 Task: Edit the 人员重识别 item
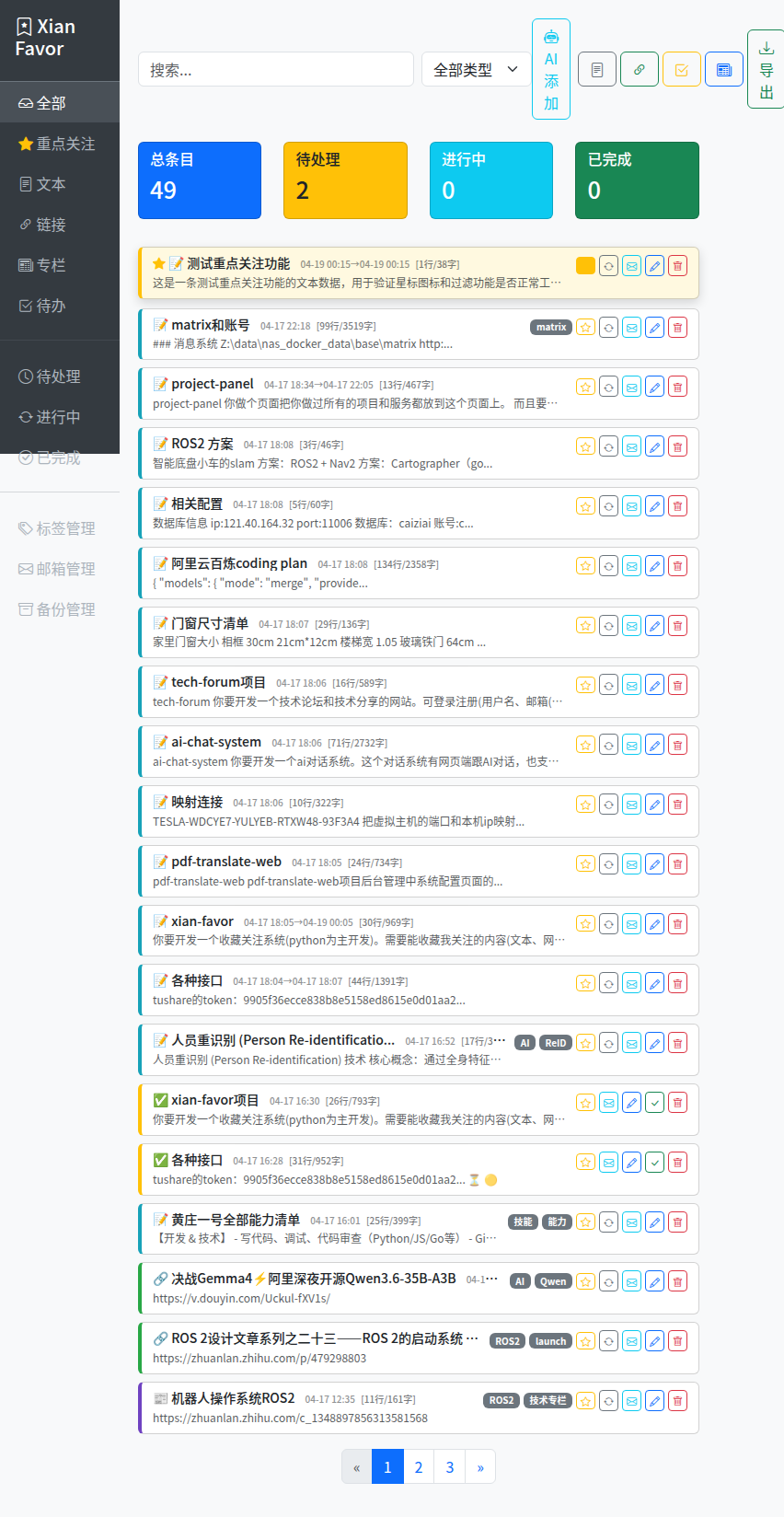(654, 1043)
